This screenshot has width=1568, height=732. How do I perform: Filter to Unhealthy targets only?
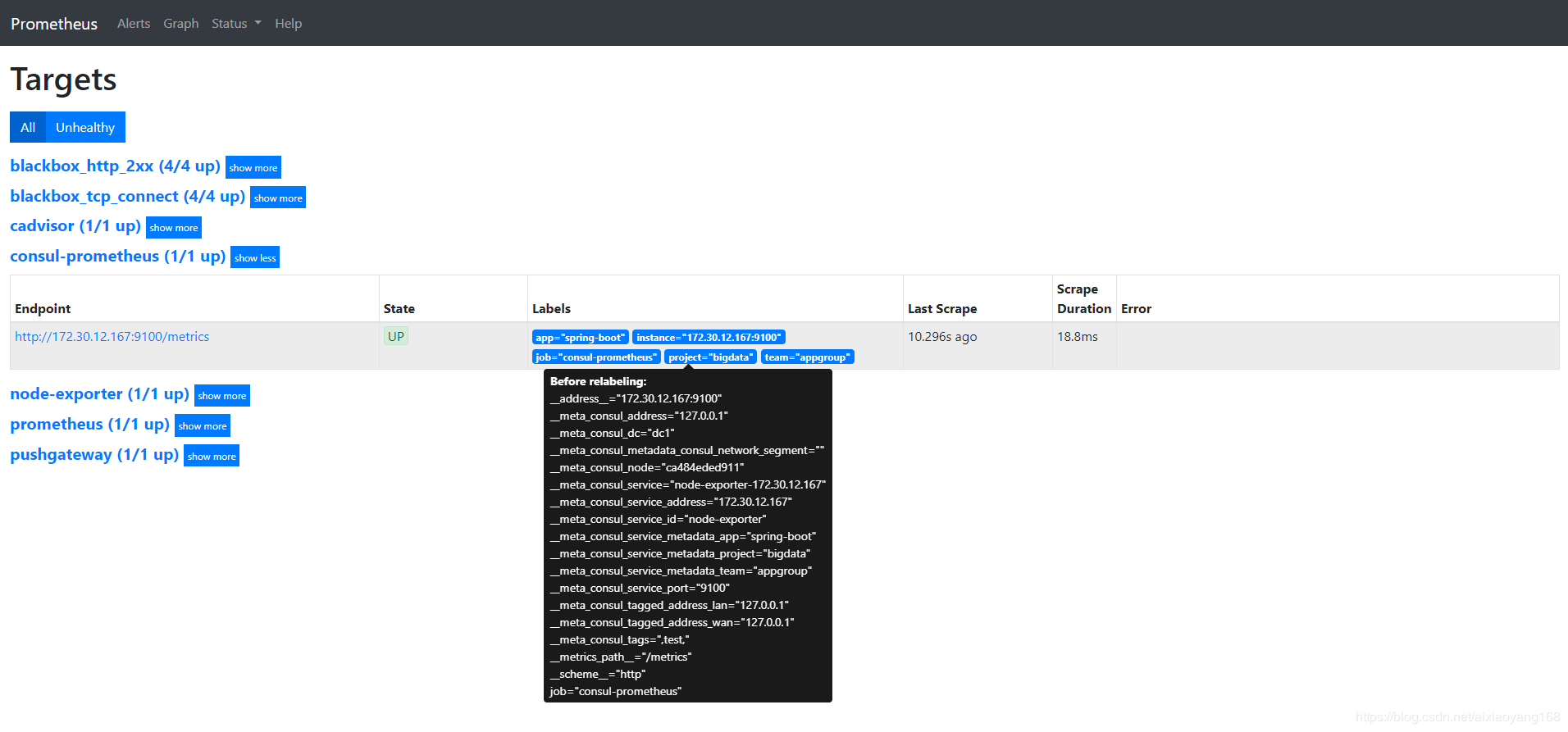tap(85, 127)
